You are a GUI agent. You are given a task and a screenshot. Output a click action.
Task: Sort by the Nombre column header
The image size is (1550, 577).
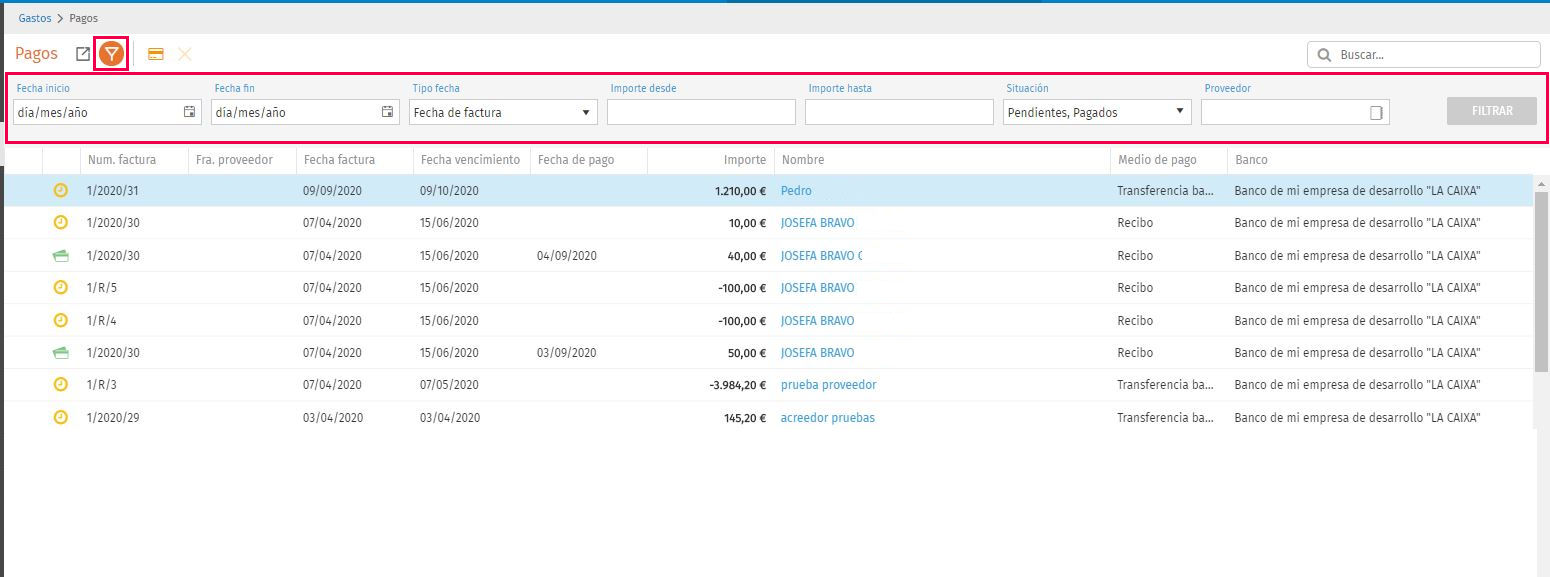coord(803,160)
